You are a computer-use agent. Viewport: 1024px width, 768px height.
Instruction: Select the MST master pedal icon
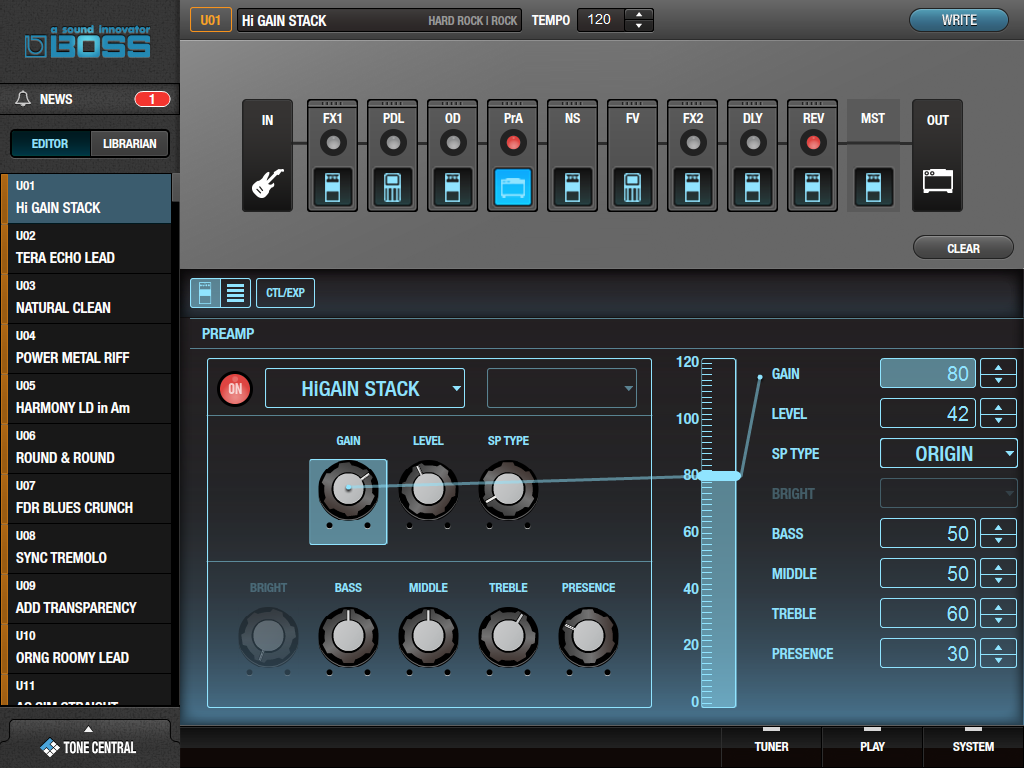click(x=873, y=187)
